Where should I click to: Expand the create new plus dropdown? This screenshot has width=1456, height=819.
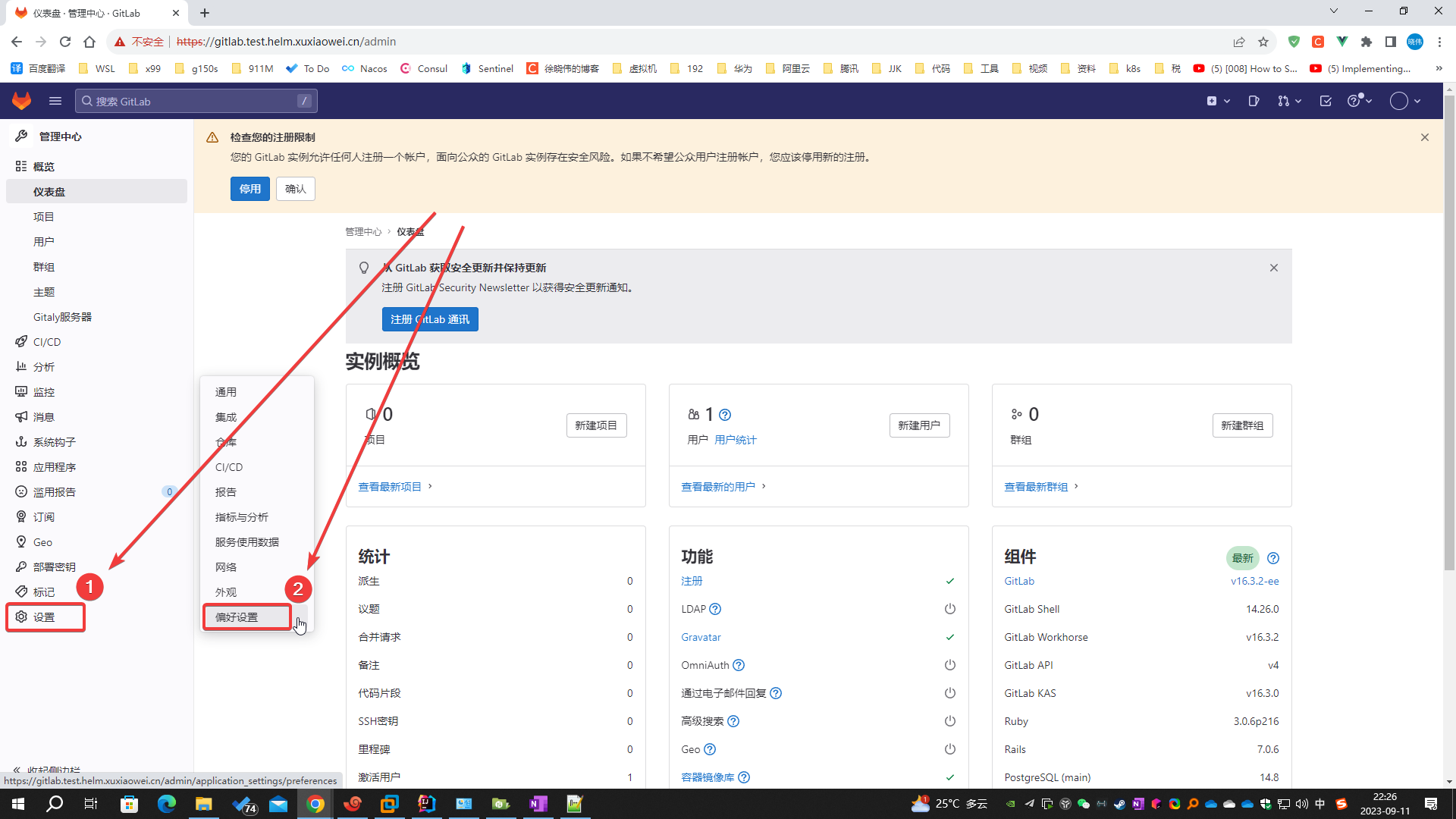(1218, 101)
